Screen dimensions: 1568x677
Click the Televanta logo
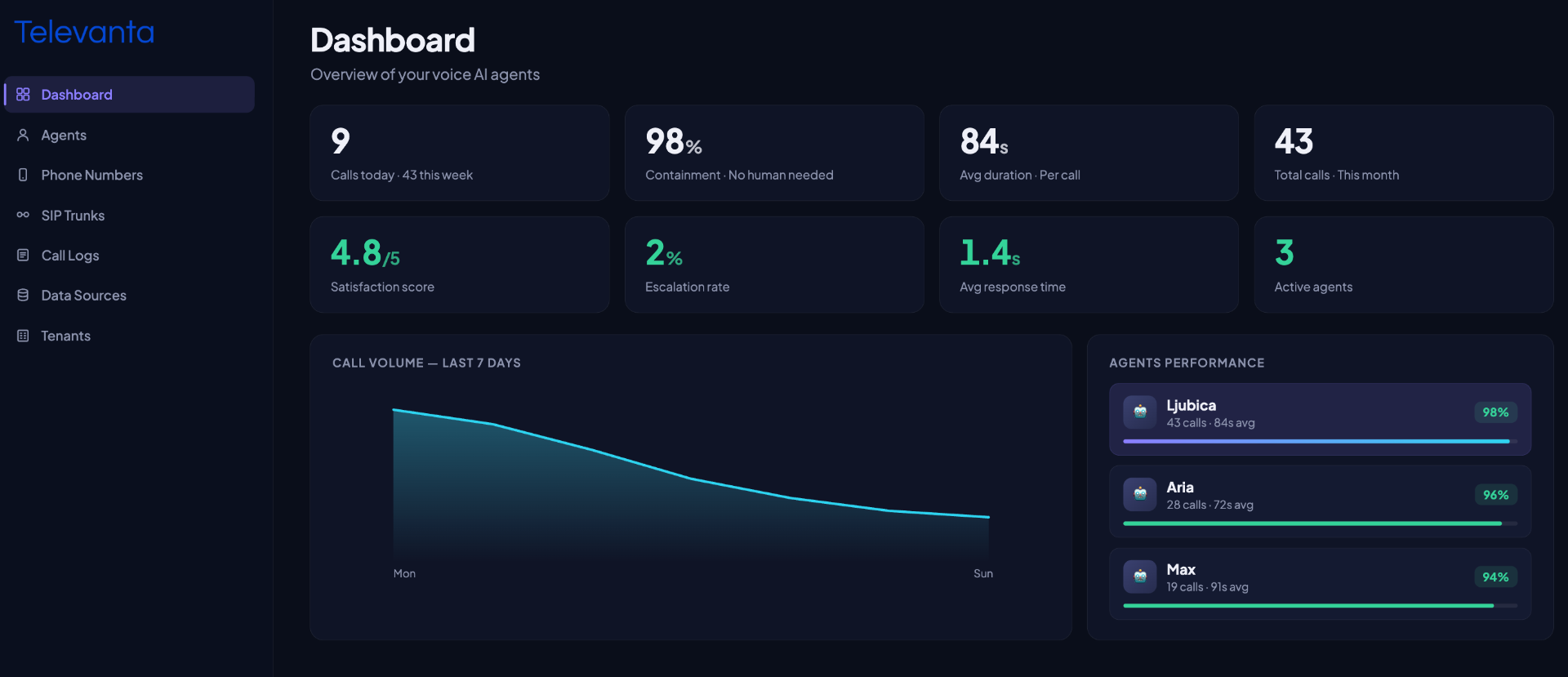84,32
